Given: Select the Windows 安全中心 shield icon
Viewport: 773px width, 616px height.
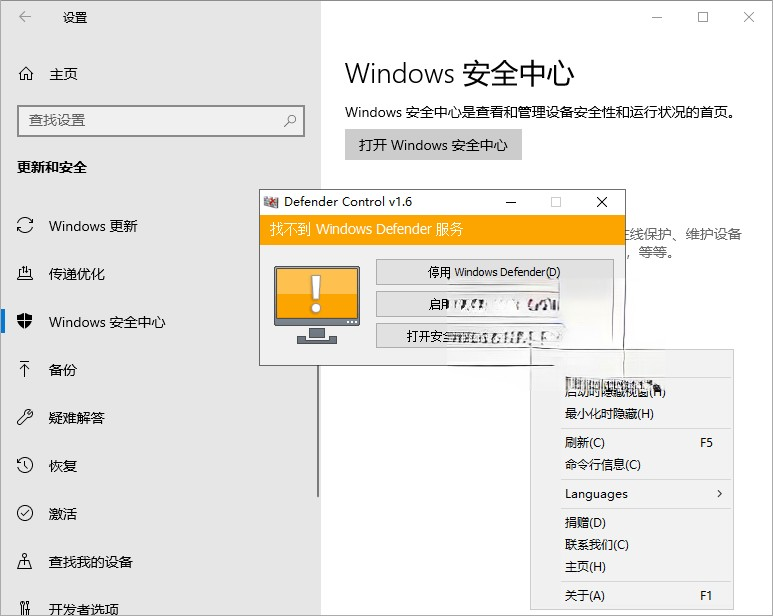Looking at the screenshot, I should click(x=25, y=321).
